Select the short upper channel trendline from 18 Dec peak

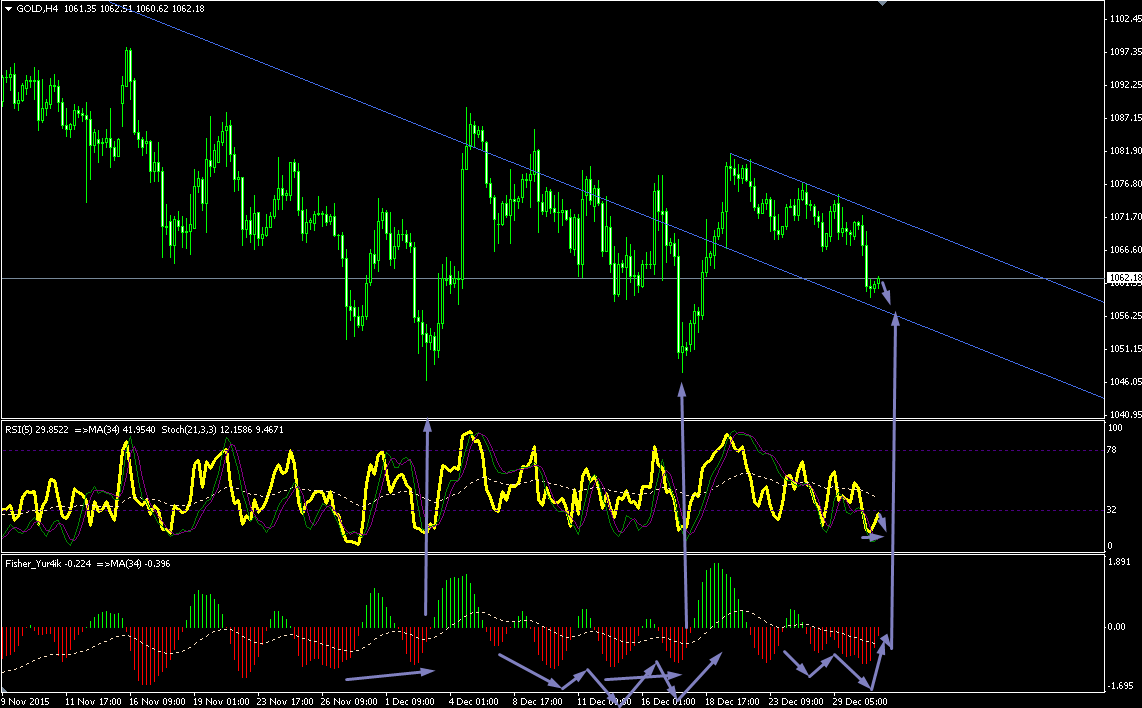click(x=918, y=228)
